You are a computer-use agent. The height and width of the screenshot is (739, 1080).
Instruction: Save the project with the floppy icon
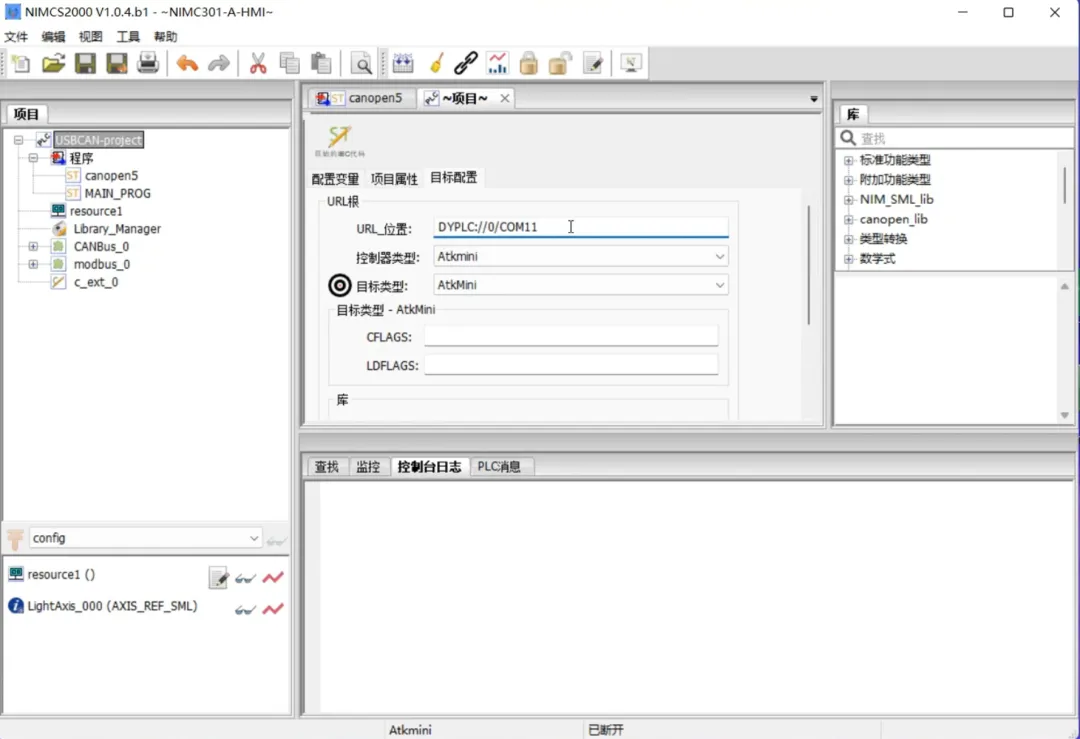click(x=85, y=63)
